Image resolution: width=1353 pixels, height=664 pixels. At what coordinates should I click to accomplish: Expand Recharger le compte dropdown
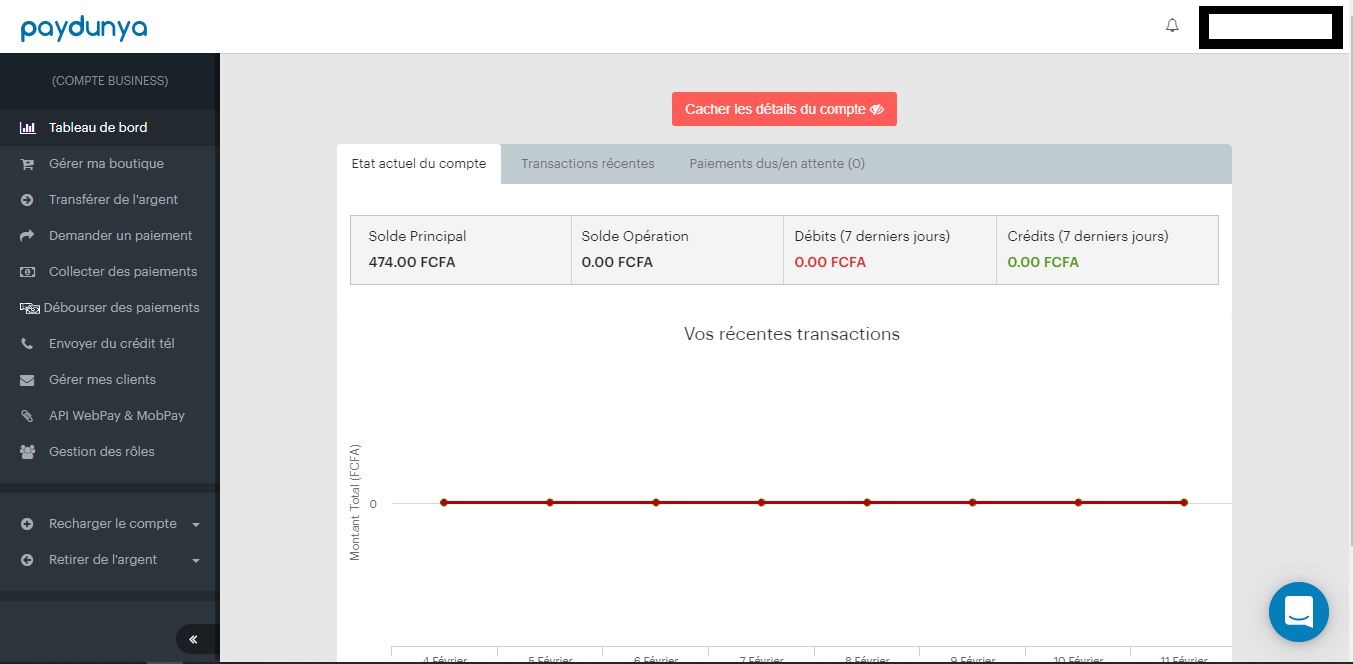pos(196,525)
